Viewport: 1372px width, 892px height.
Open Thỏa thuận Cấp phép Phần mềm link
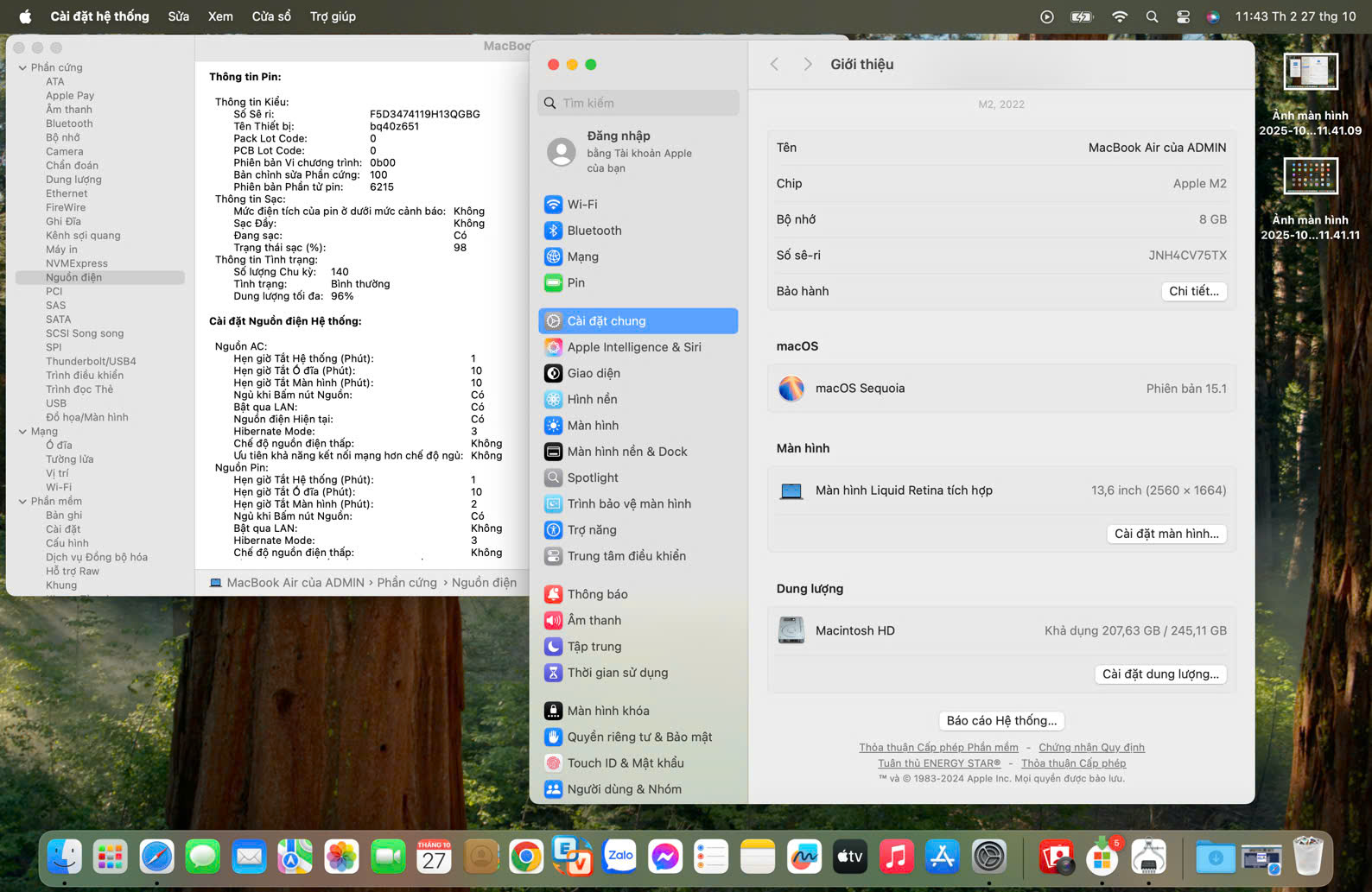coord(938,748)
